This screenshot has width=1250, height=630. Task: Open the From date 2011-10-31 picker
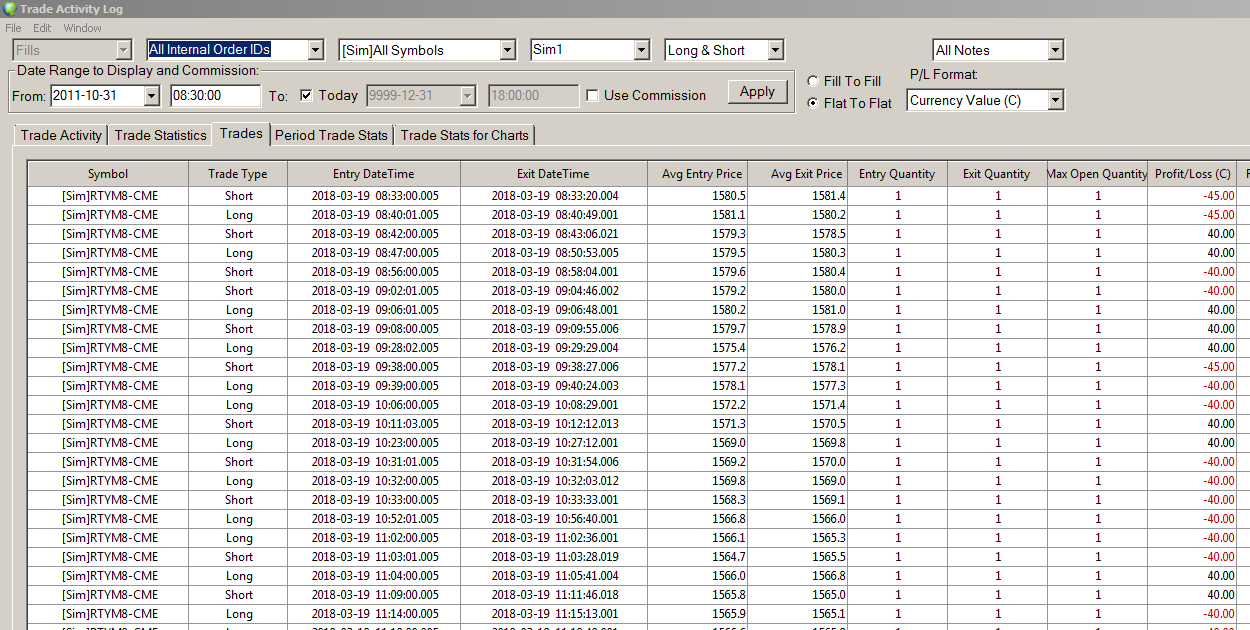tap(151, 96)
